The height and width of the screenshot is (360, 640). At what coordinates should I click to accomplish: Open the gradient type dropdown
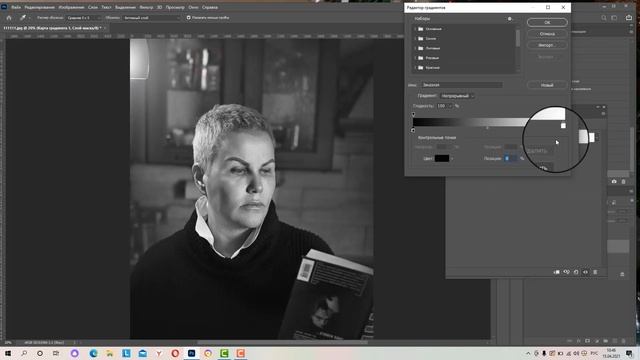click(457, 96)
